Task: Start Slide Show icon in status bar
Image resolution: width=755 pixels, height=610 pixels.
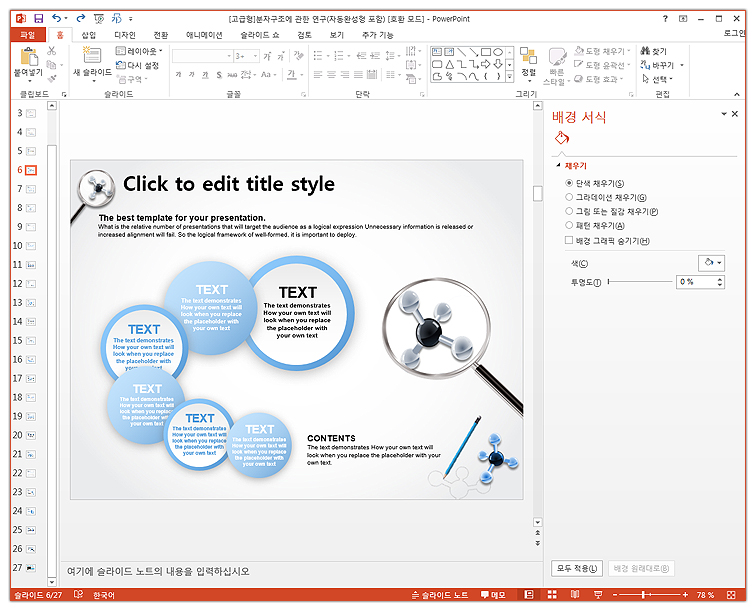Action: 598,595
